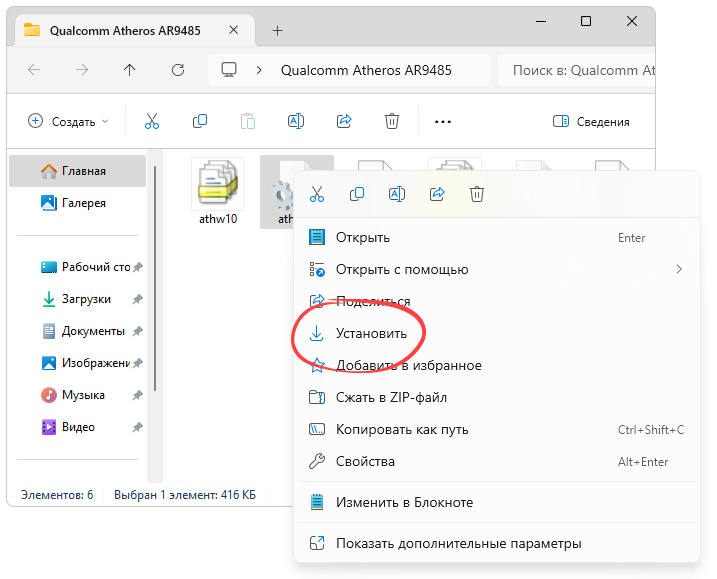Close the Qualcomm Atheros AR9485 tab
Screen dimensions: 717x579
[233, 30]
